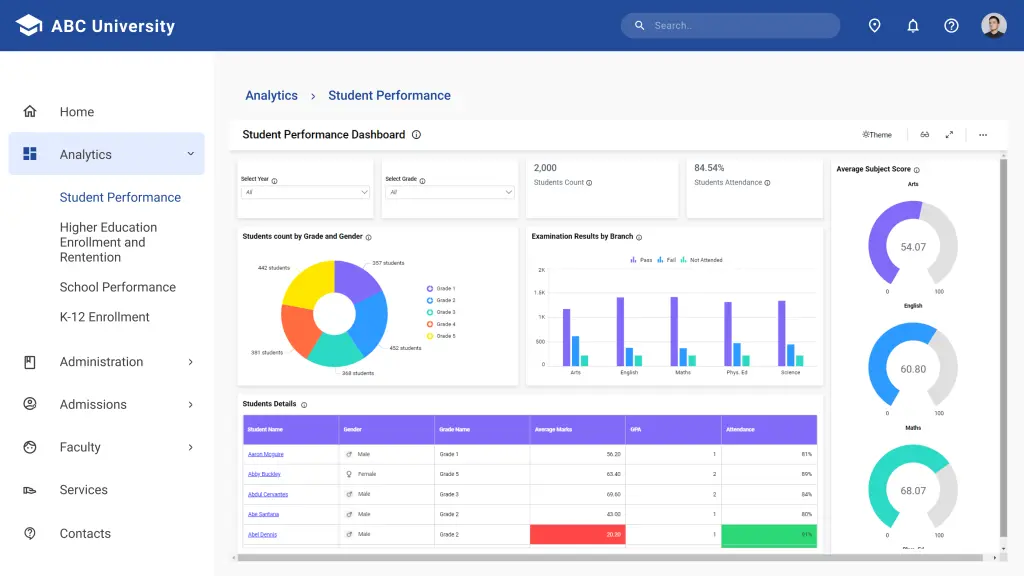Open the Select Year dropdown
The height and width of the screenshot is (576, 1024).
pos(303,192)
